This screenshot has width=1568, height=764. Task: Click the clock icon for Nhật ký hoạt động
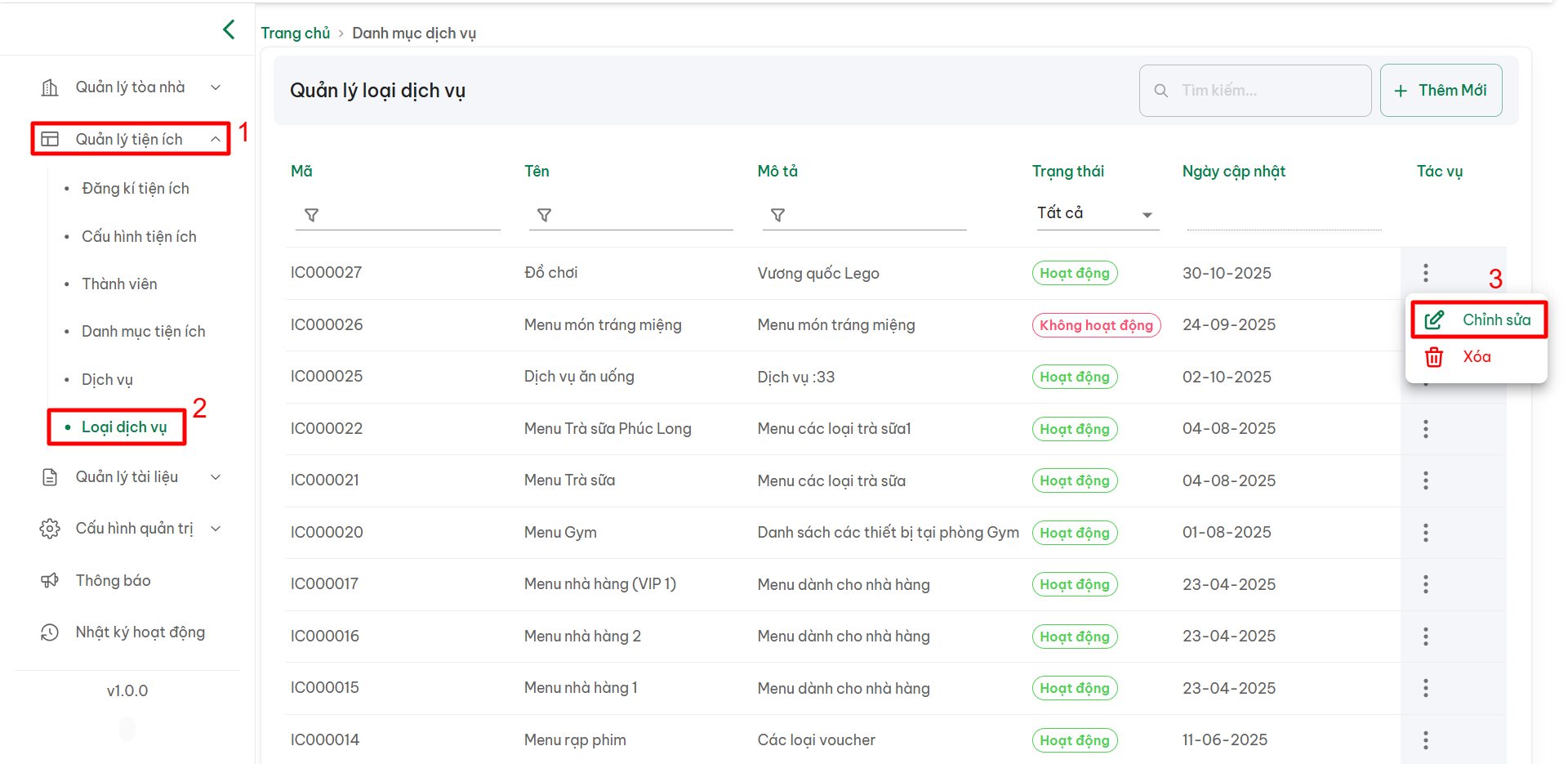pyautogui.click(x=50, y=632)
